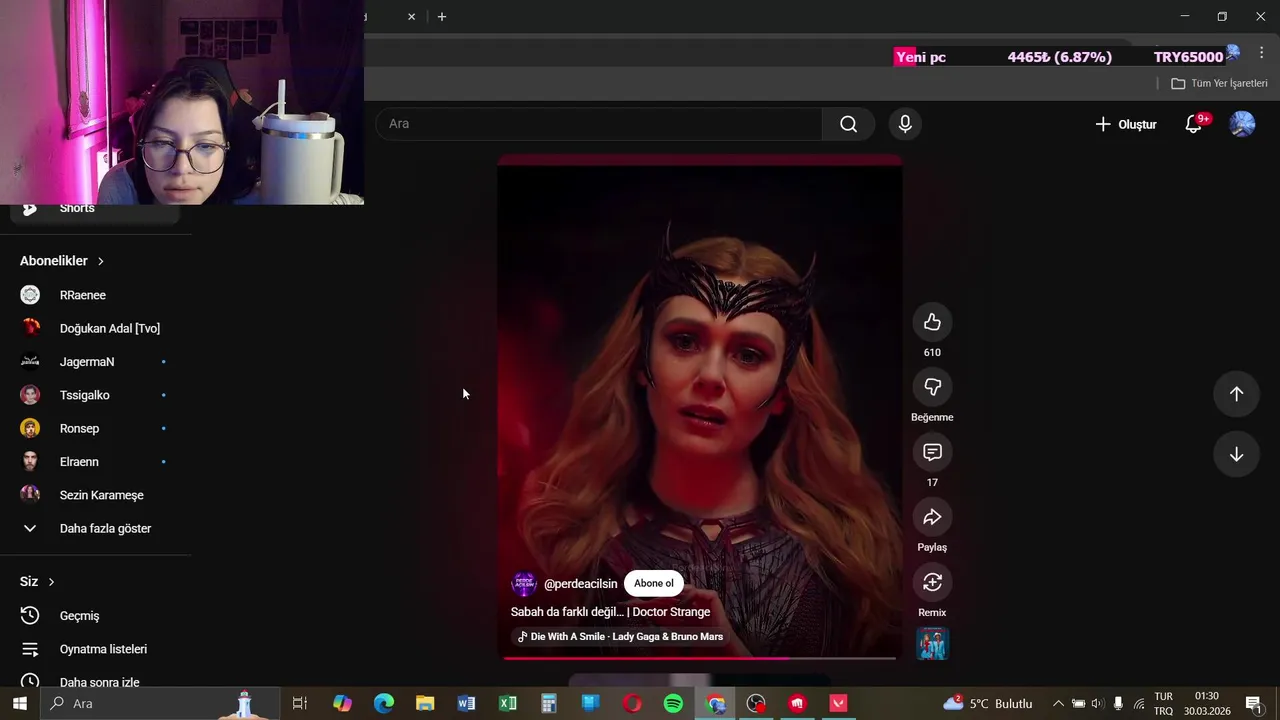Click the YouTube search magnifier button
The image size is (1280, 720).
pyautogui.click(x=848, y=124)
